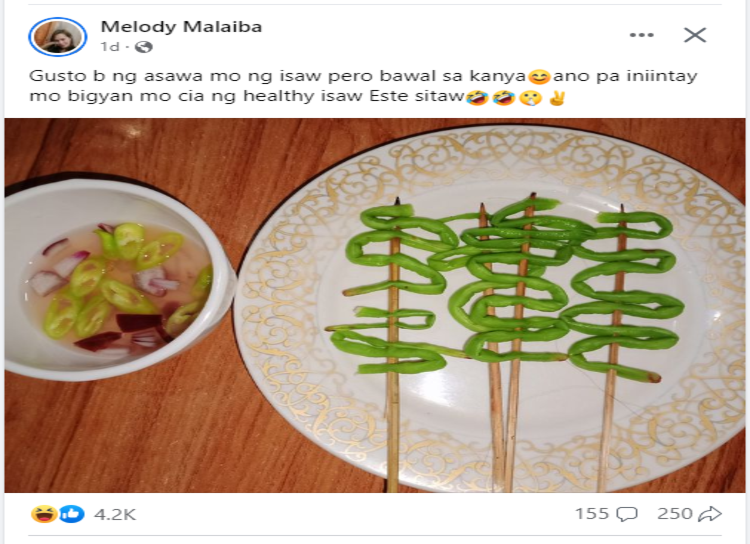750x544 pixels.
Task: Click the share arrow icon
Action: click(710, 514)
